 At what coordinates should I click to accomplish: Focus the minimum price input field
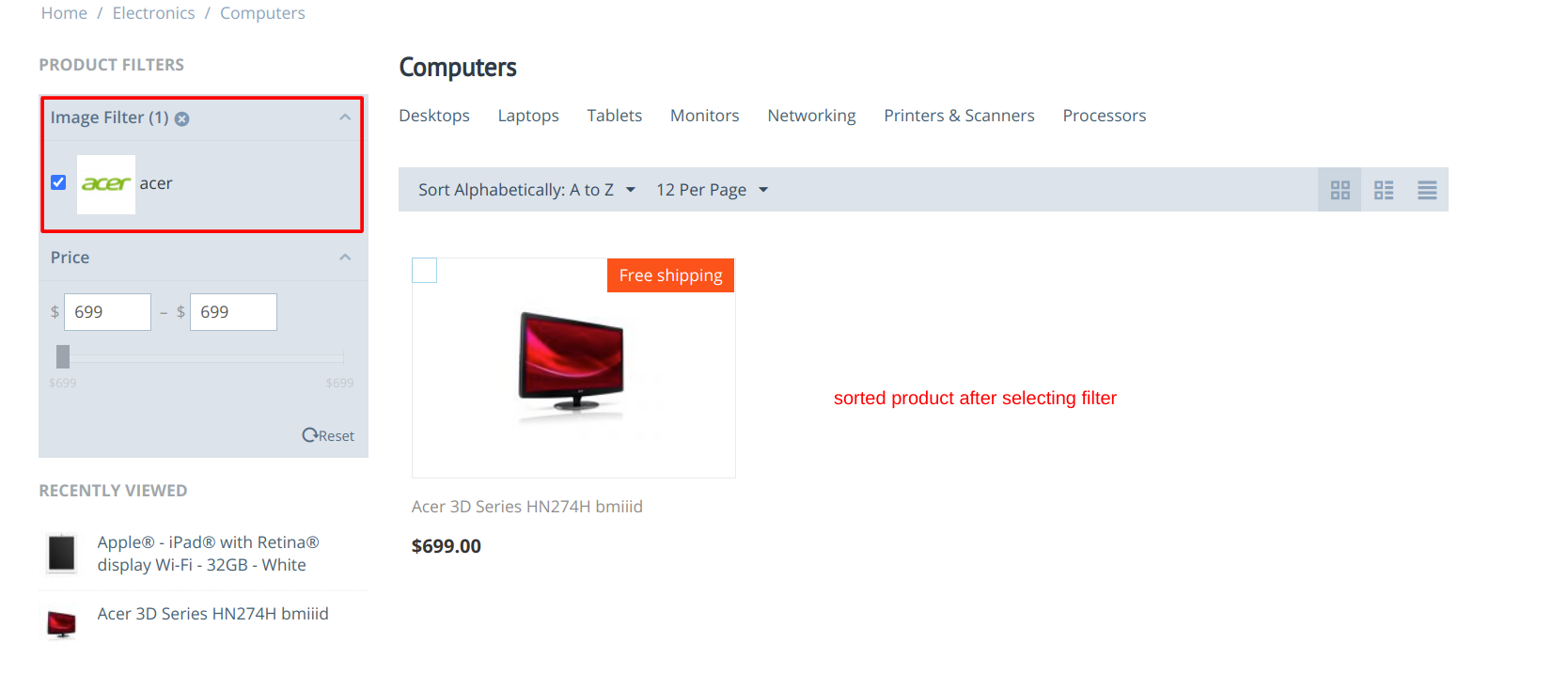pos(107,312)
